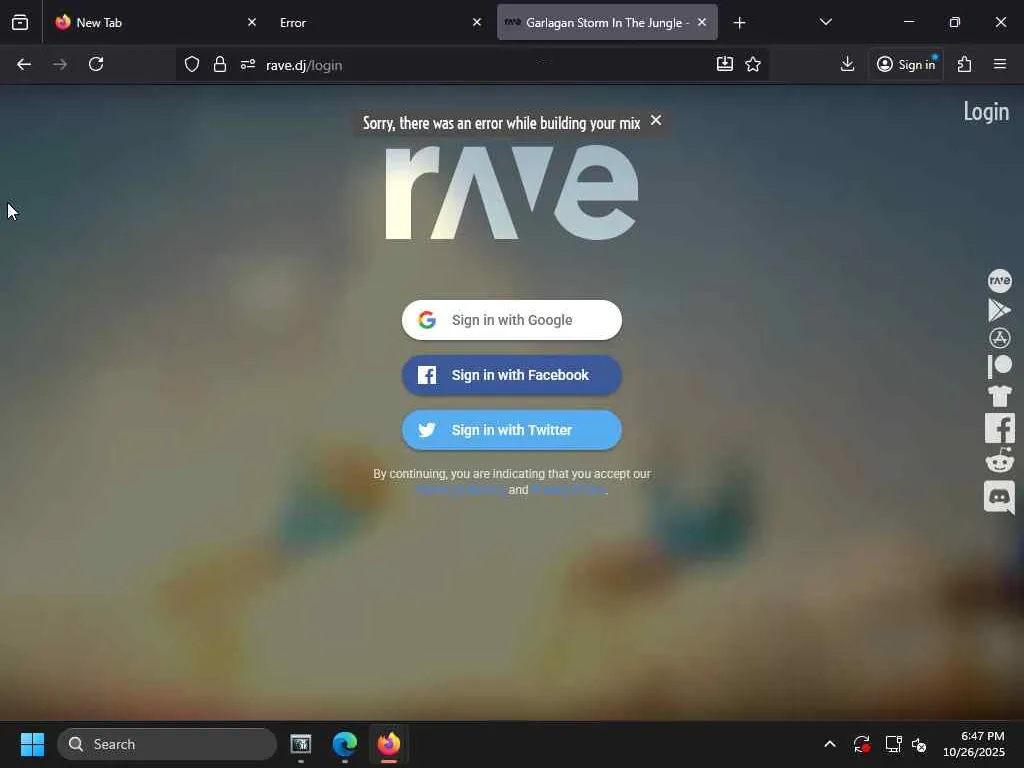1024x768 pixels.
Task: Click the taskbar Search box
Action: [x=167, y=744]
